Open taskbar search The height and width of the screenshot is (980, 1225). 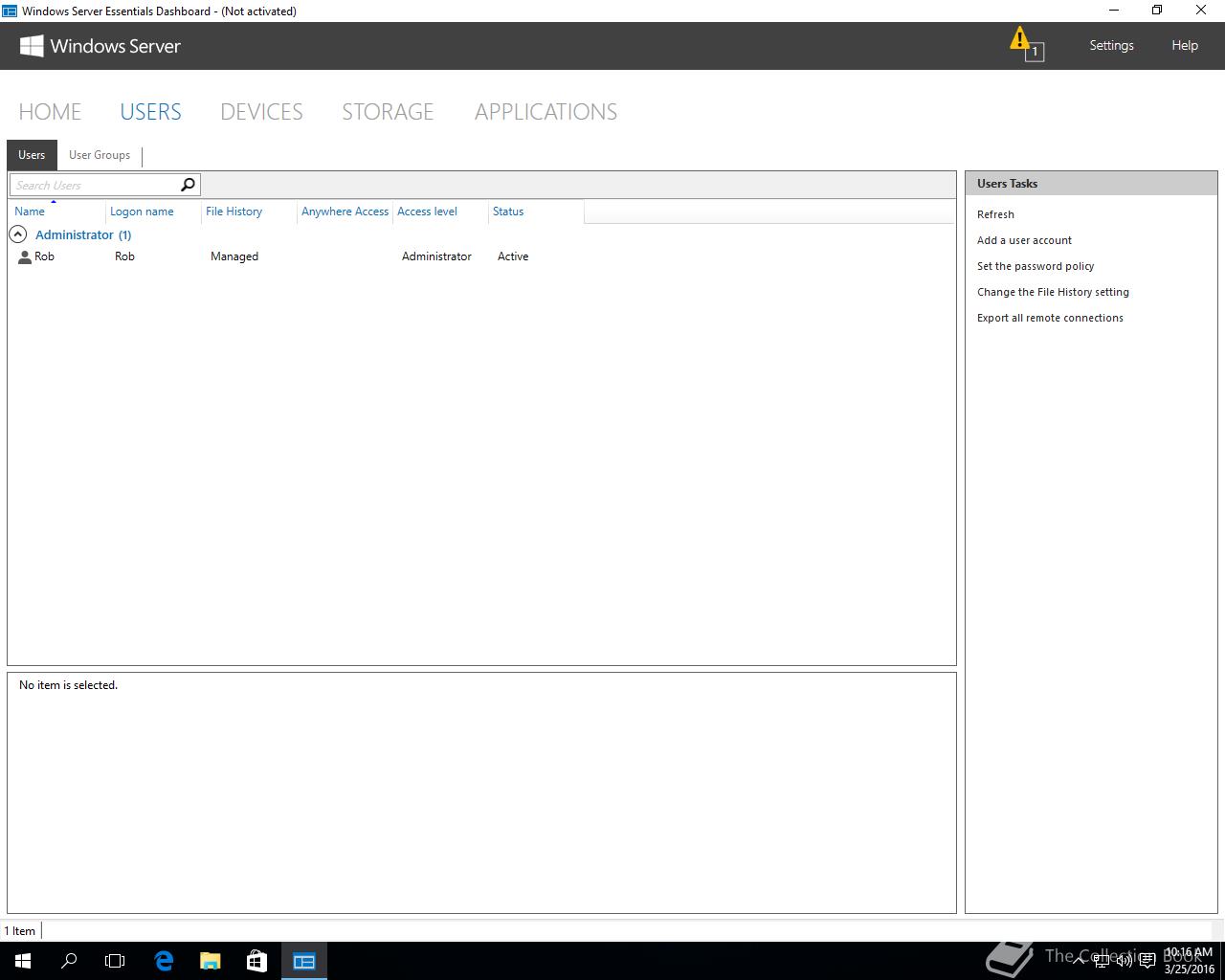[x=69, y=961]
